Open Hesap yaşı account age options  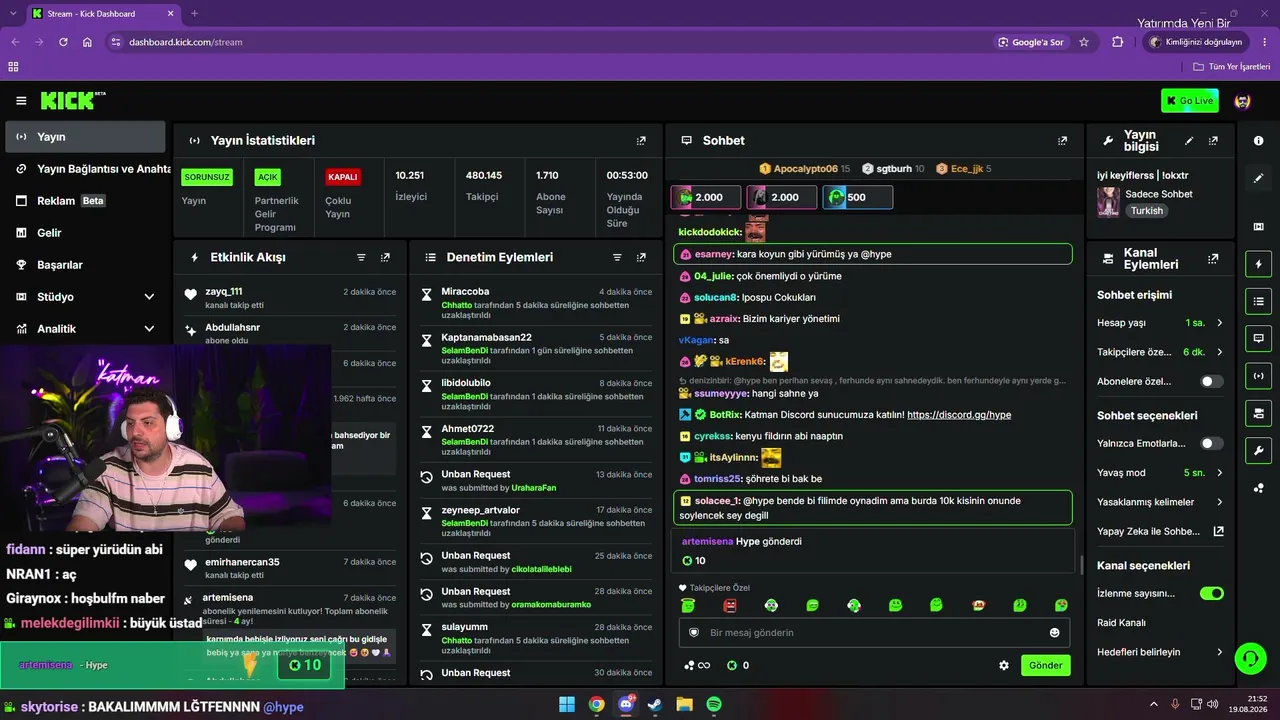pyautogui.click(x=1161, y=323)
